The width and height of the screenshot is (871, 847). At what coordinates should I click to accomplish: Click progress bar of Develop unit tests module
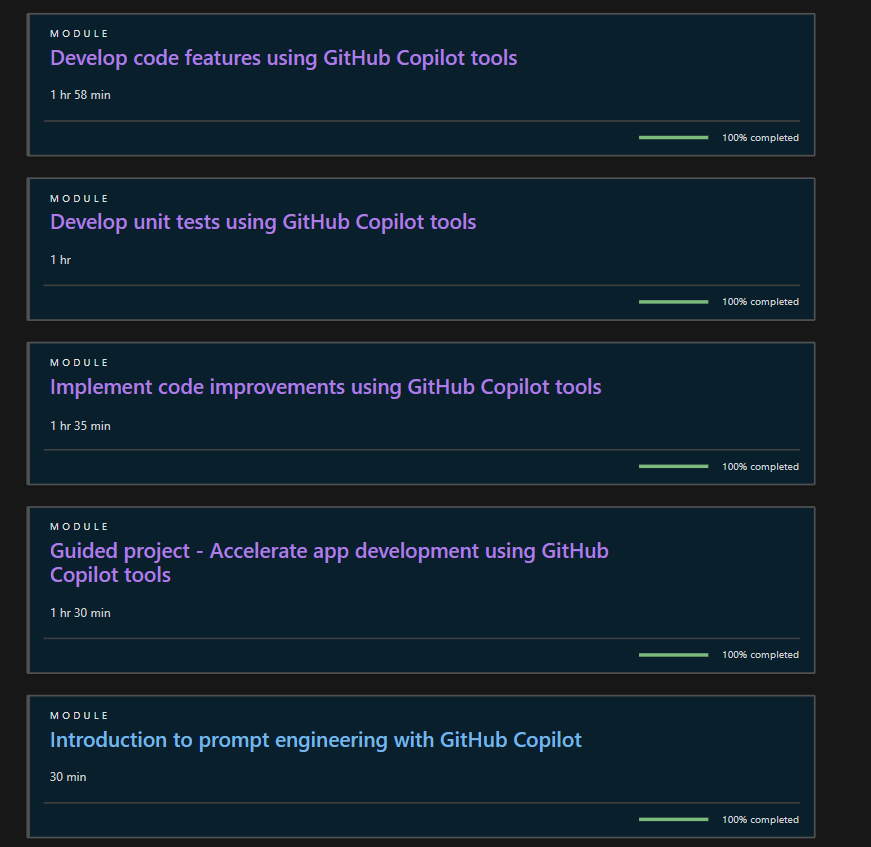point(673,302)
